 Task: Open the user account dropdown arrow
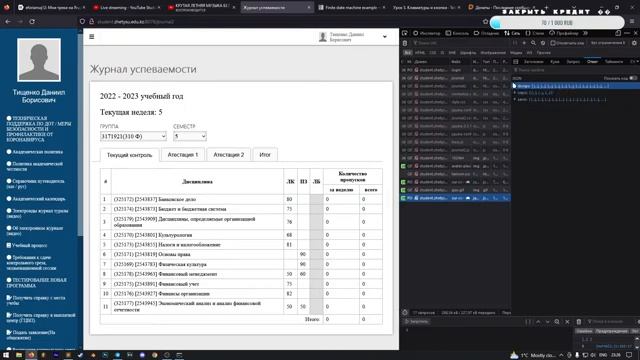coord(384,37)
